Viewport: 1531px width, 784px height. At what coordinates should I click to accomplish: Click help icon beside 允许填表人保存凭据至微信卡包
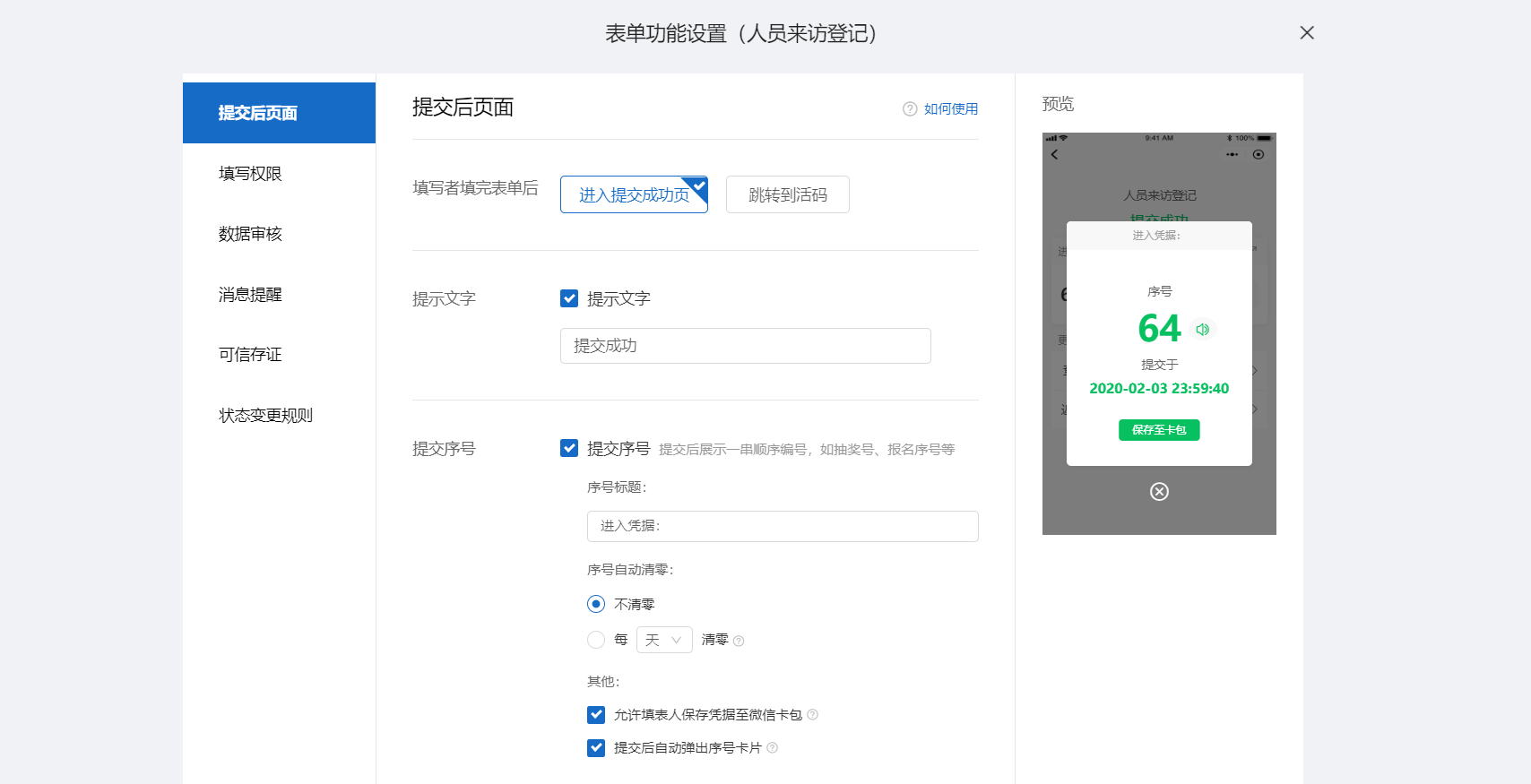click(813, 714)
